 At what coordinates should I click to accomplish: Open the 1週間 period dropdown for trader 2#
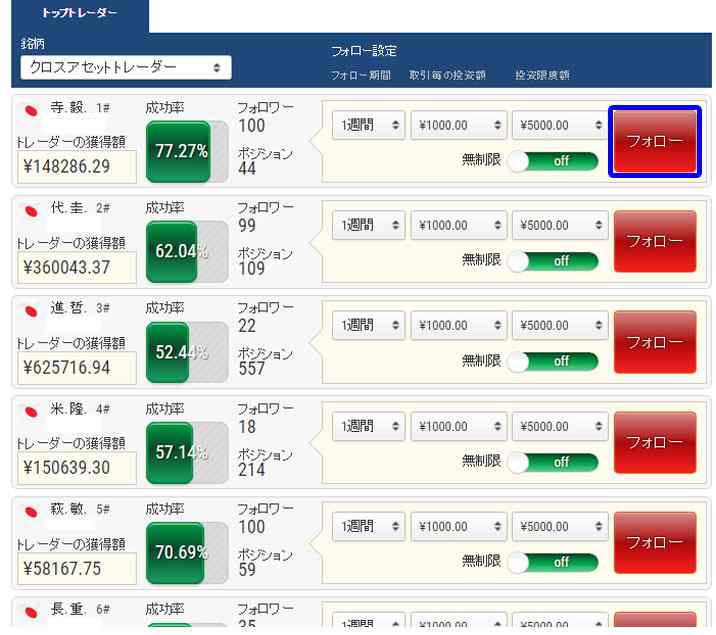coord(369,225)
